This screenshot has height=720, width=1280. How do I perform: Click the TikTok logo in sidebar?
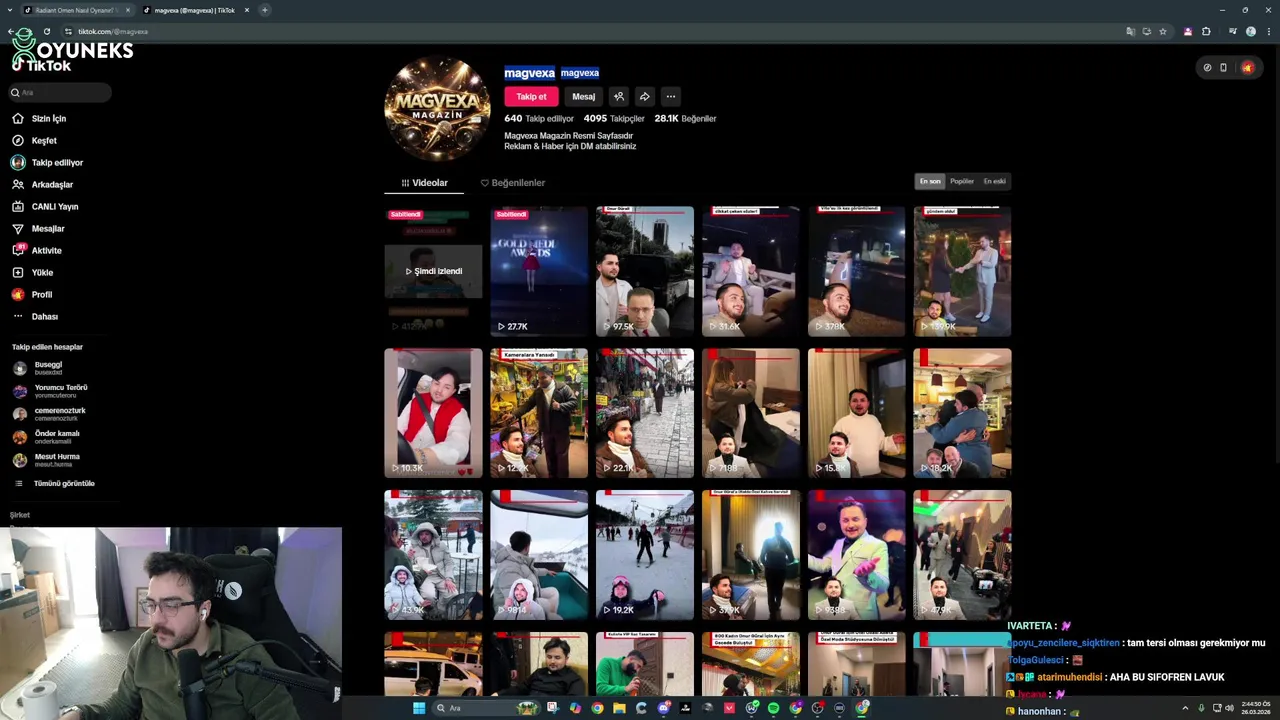(x=41, y=66)
